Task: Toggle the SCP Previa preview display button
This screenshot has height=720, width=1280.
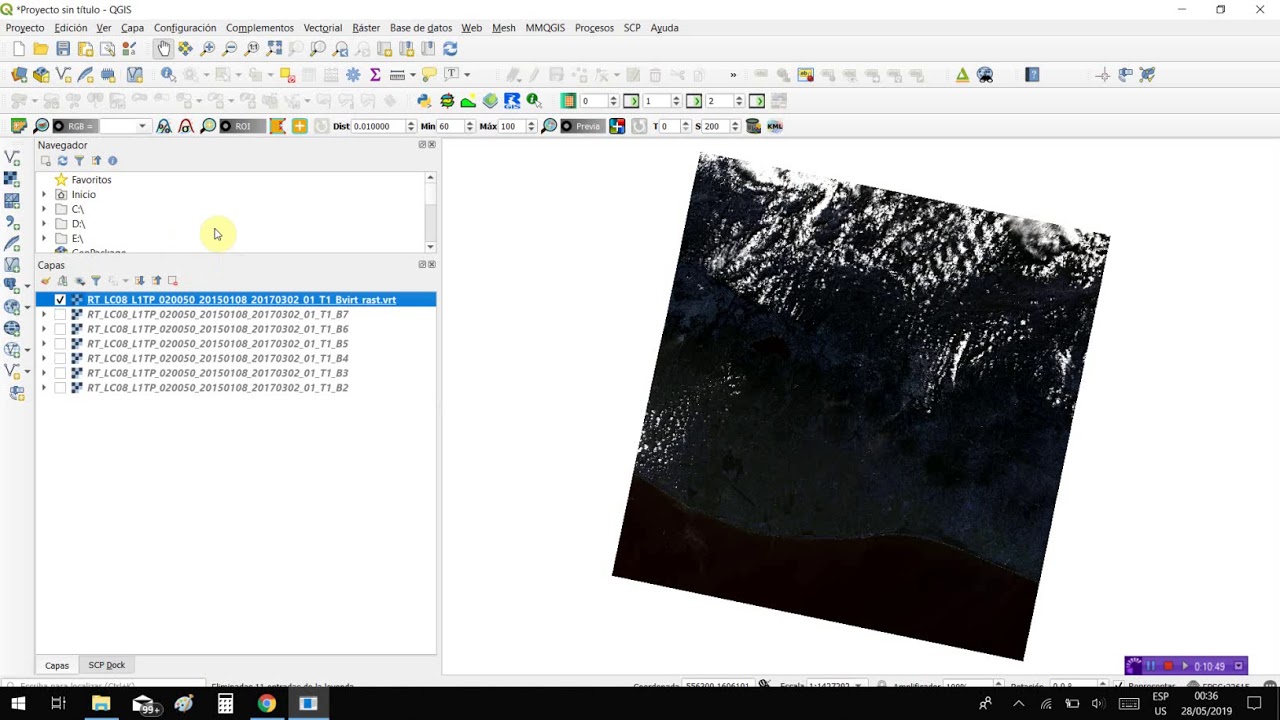Action: 581,126
